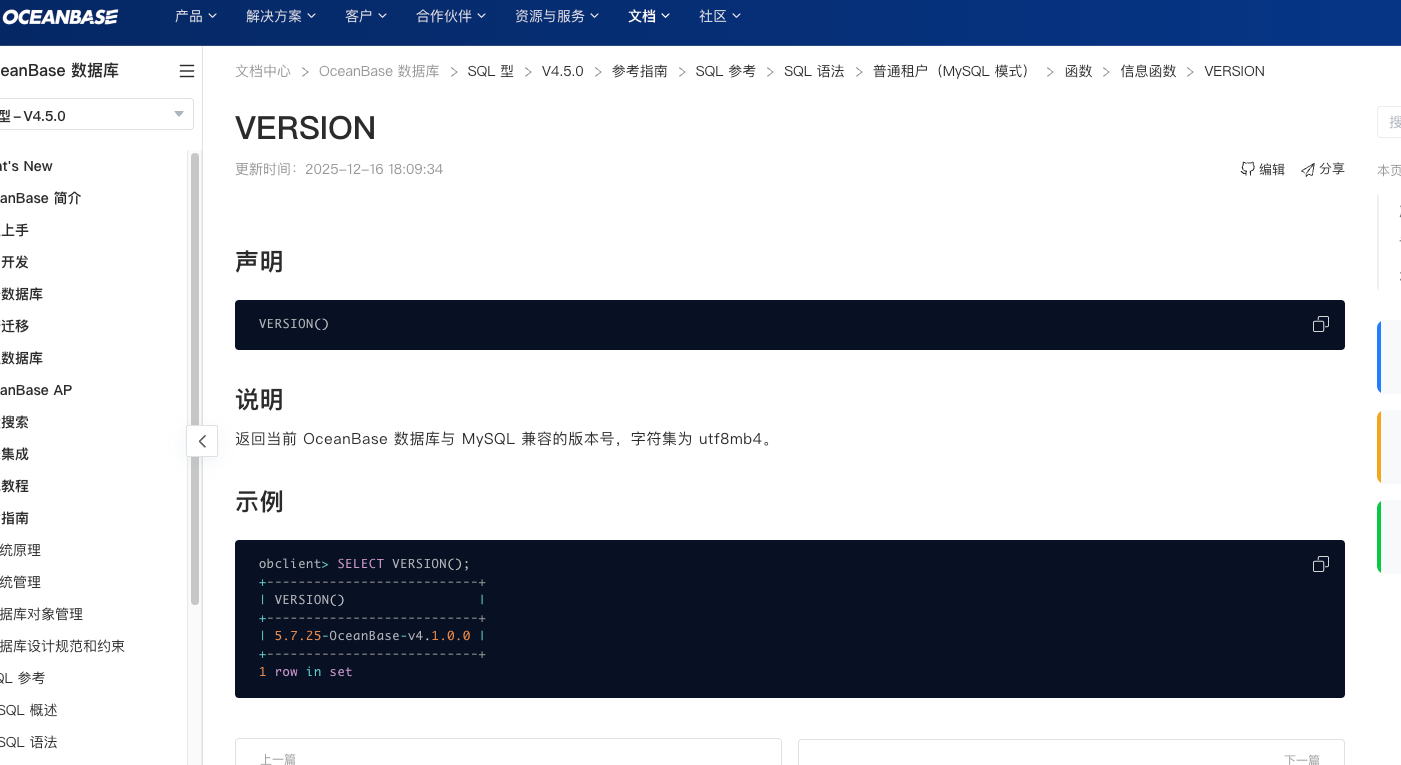Click the sidebar vertical scrollbar

coord(195,380)
